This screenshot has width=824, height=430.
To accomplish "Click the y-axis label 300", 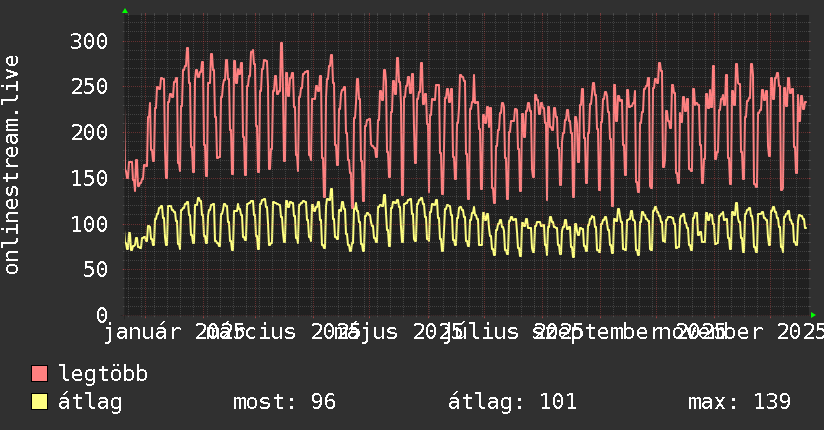I will click(89, 41).
